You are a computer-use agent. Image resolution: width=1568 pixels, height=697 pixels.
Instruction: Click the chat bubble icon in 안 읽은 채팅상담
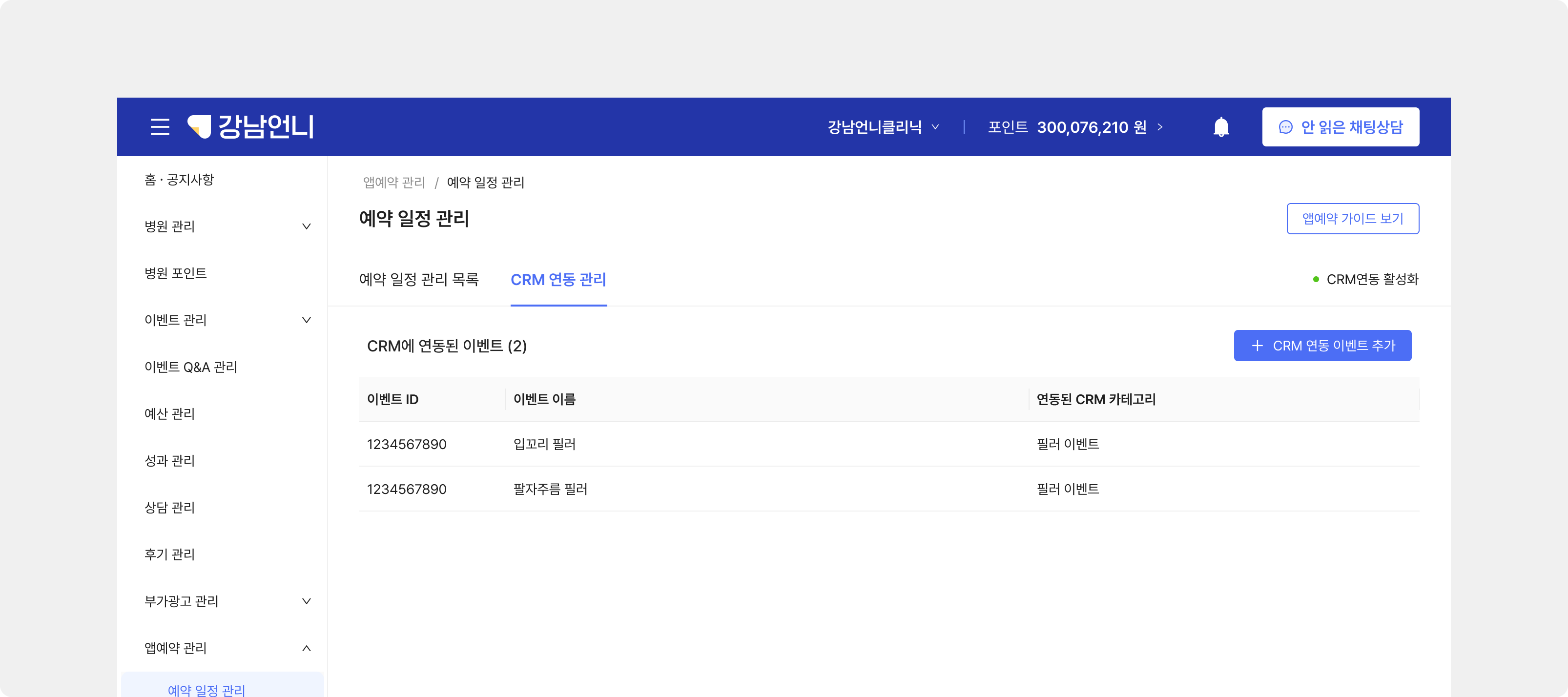point(1285,126)
